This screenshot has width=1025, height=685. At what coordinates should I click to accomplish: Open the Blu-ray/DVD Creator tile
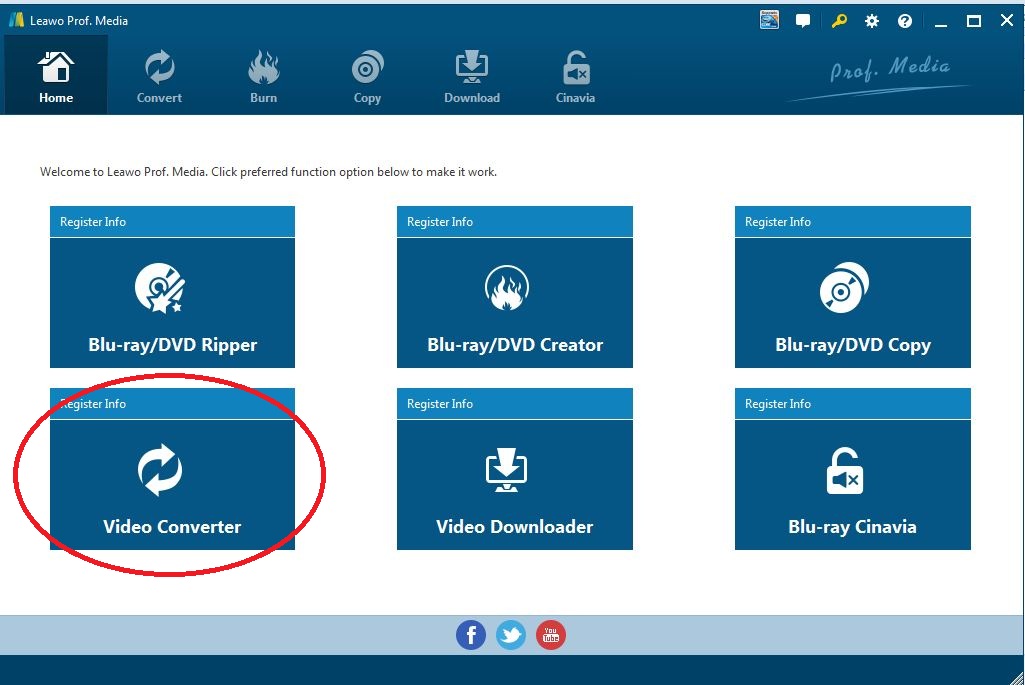[x=514, y=302]
